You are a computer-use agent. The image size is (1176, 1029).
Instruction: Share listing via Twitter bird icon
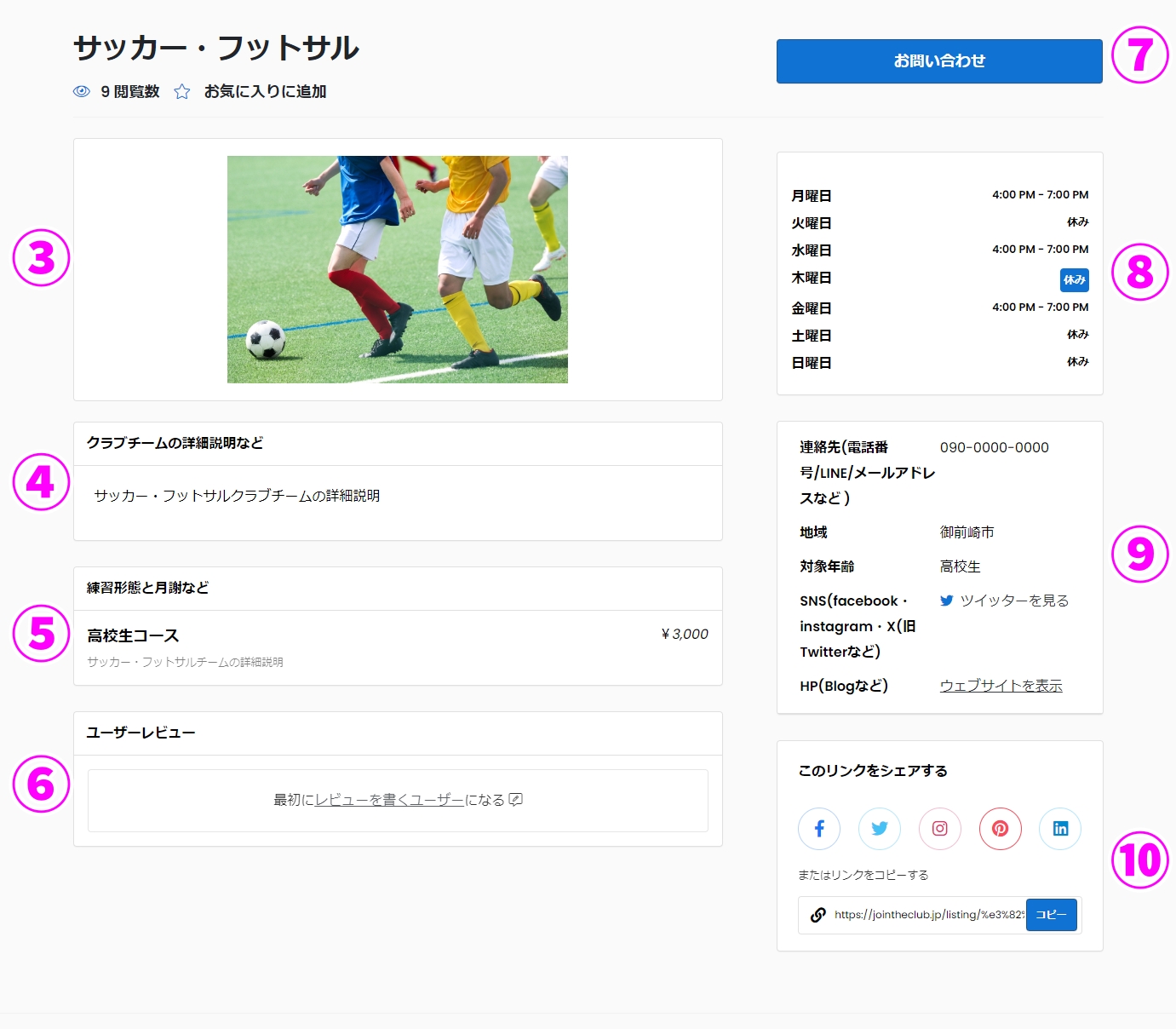[880, 829]
